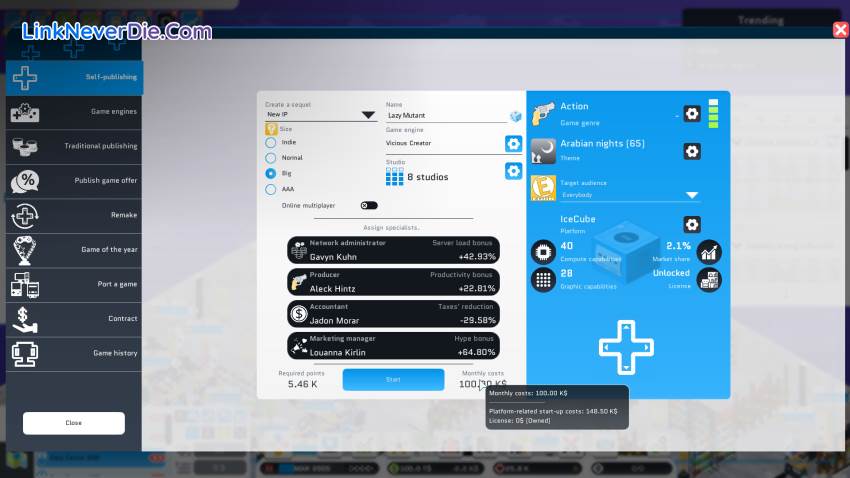Toggle the Online multiplayer switch

coord(369,205)
